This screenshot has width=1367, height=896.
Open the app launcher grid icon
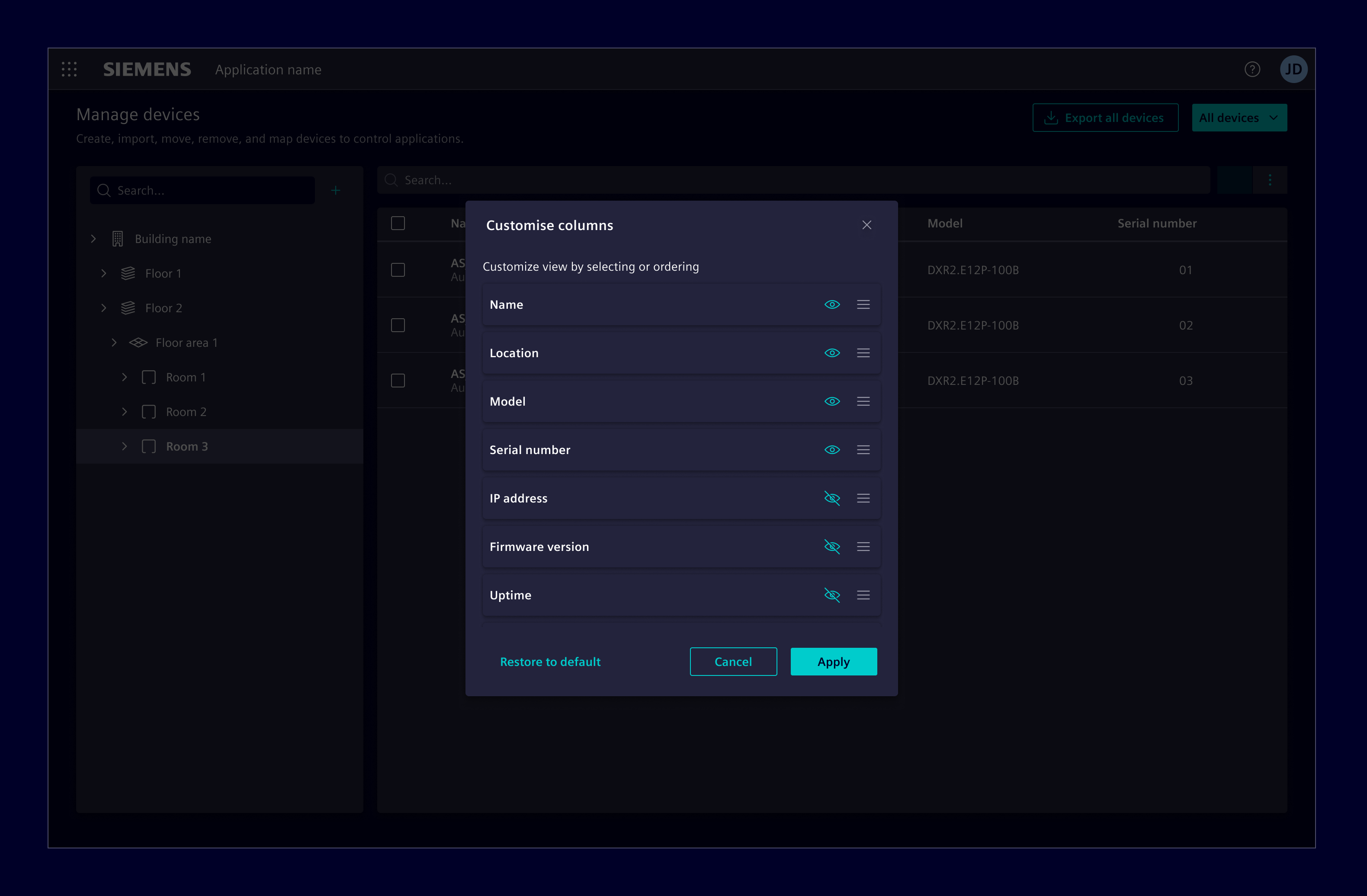point(69,70)
